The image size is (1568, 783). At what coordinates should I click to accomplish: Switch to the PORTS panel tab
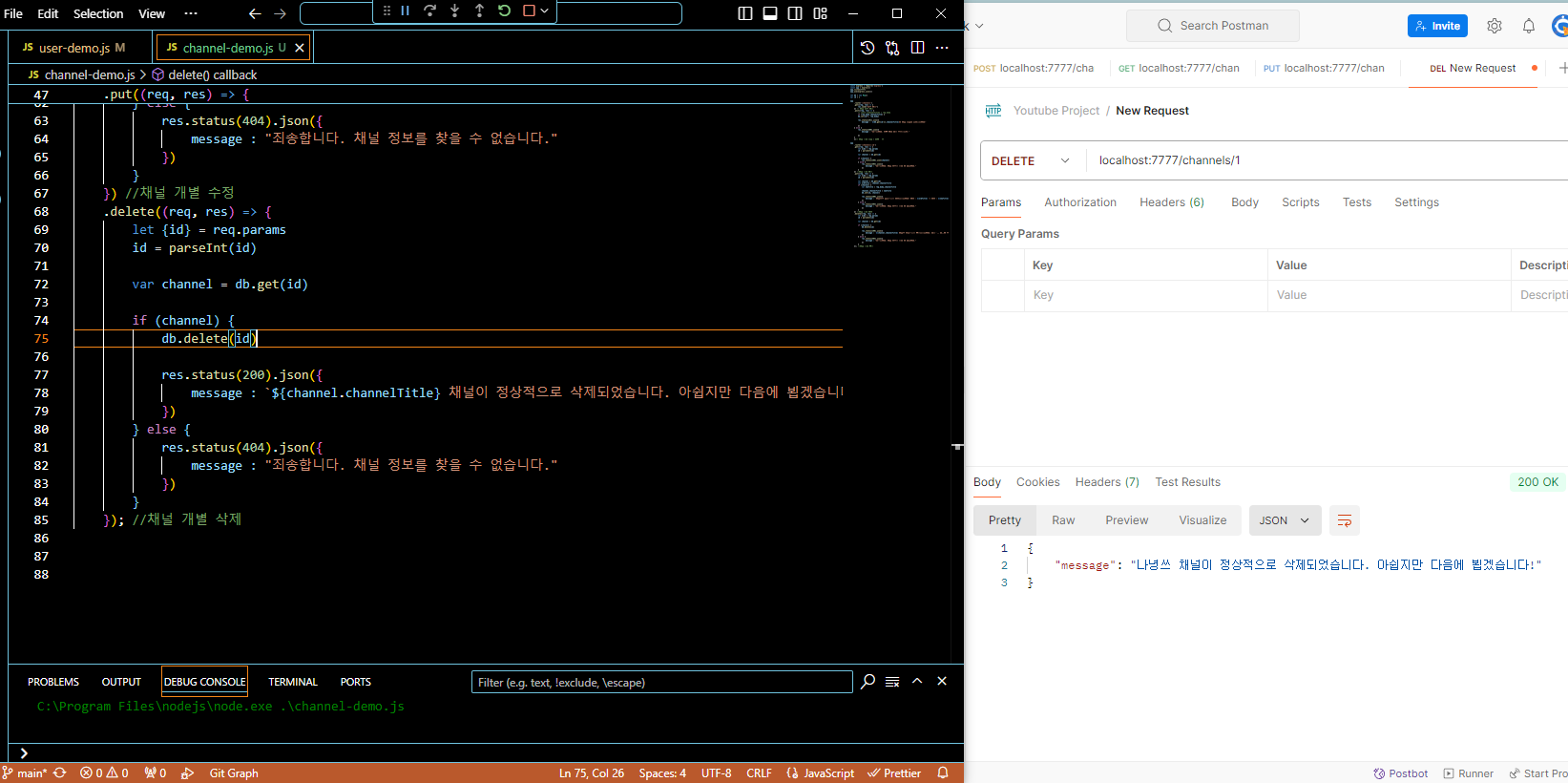point(356,682)
